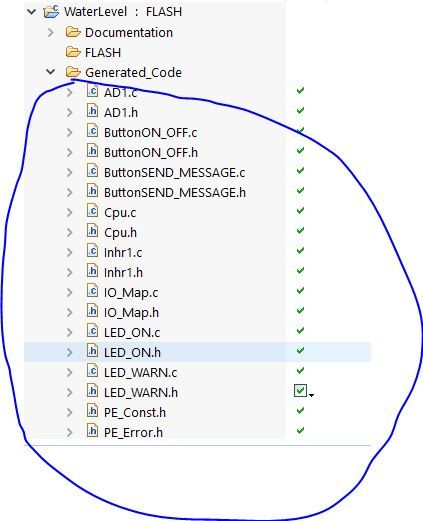Select Inhr1.c in the file list

(x=123, y=253)
